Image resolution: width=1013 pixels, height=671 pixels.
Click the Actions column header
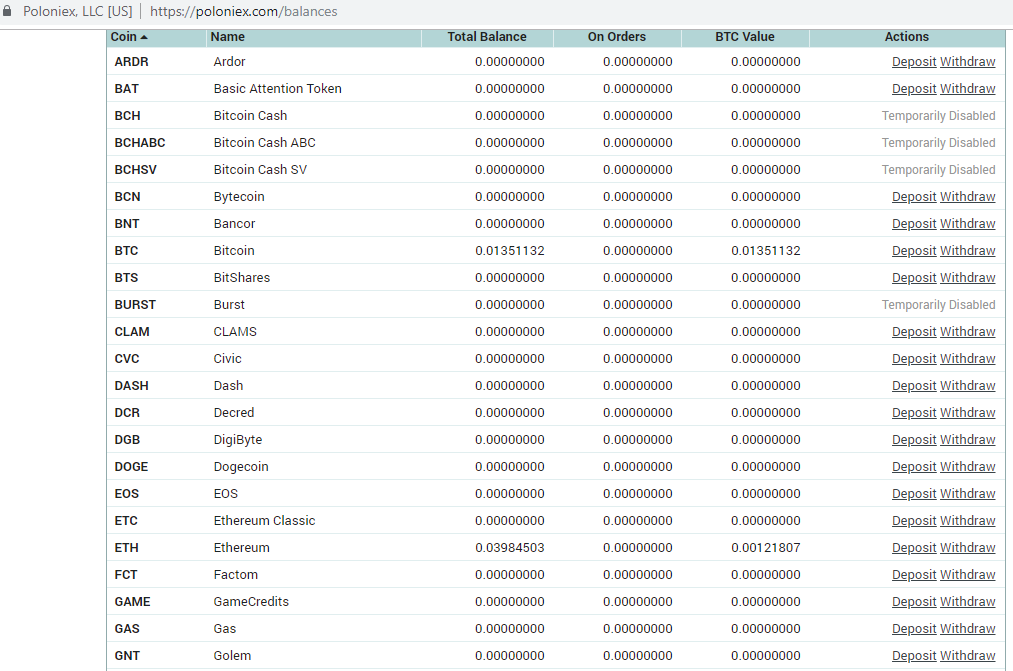(x=906, y=37)
